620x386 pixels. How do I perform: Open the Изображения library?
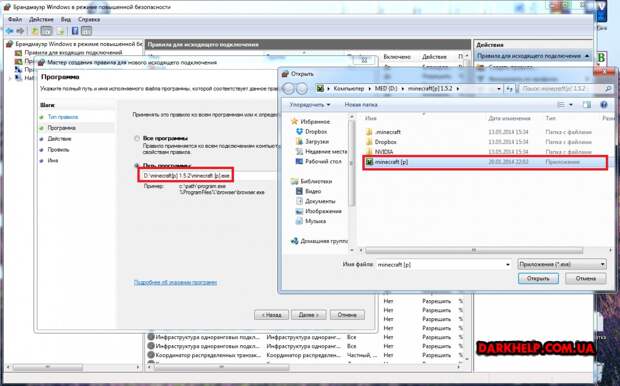pyautogui.click(x=318, y=211)
